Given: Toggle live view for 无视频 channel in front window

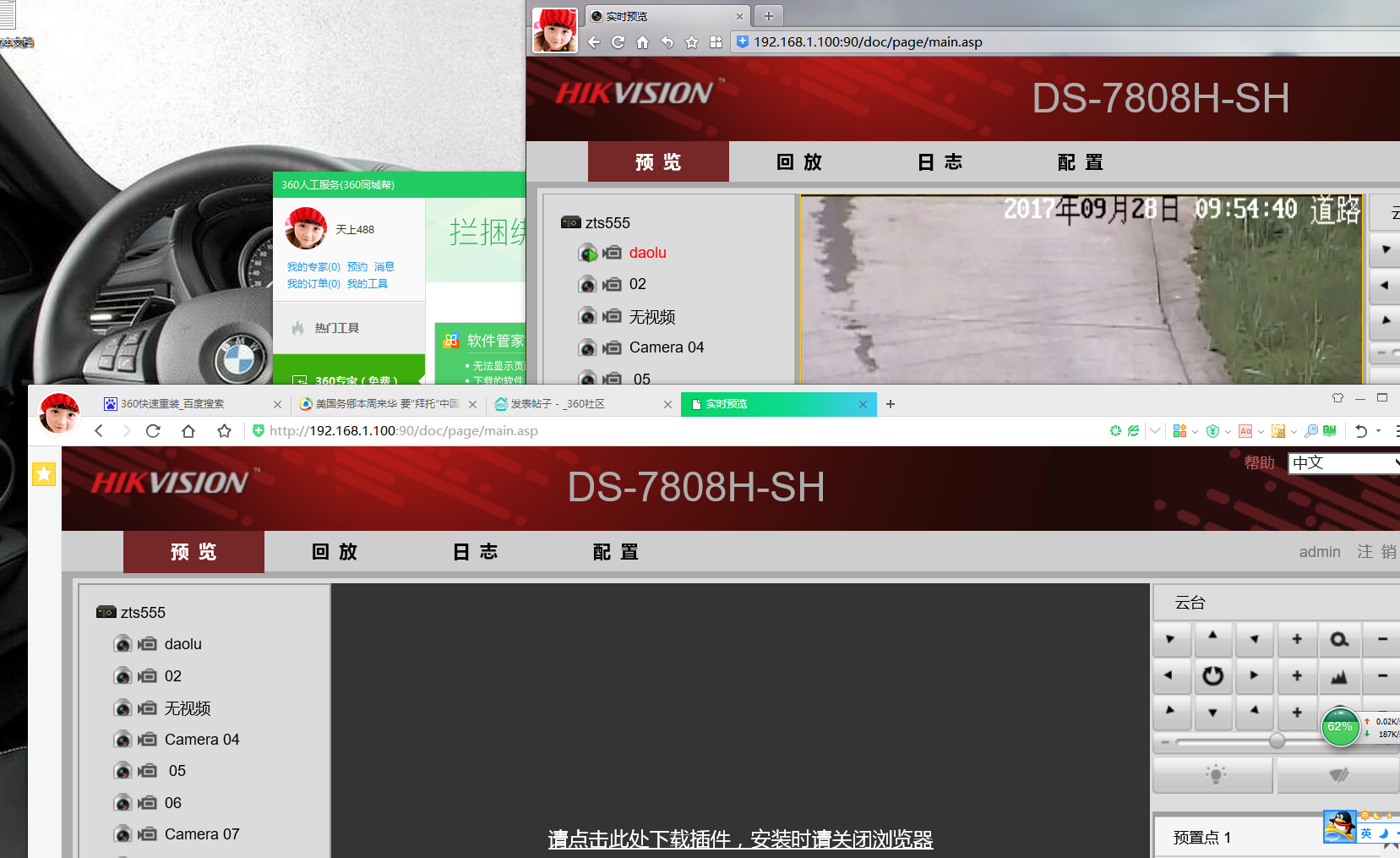Looking at the screenshot, I should (x=123, y=708).
